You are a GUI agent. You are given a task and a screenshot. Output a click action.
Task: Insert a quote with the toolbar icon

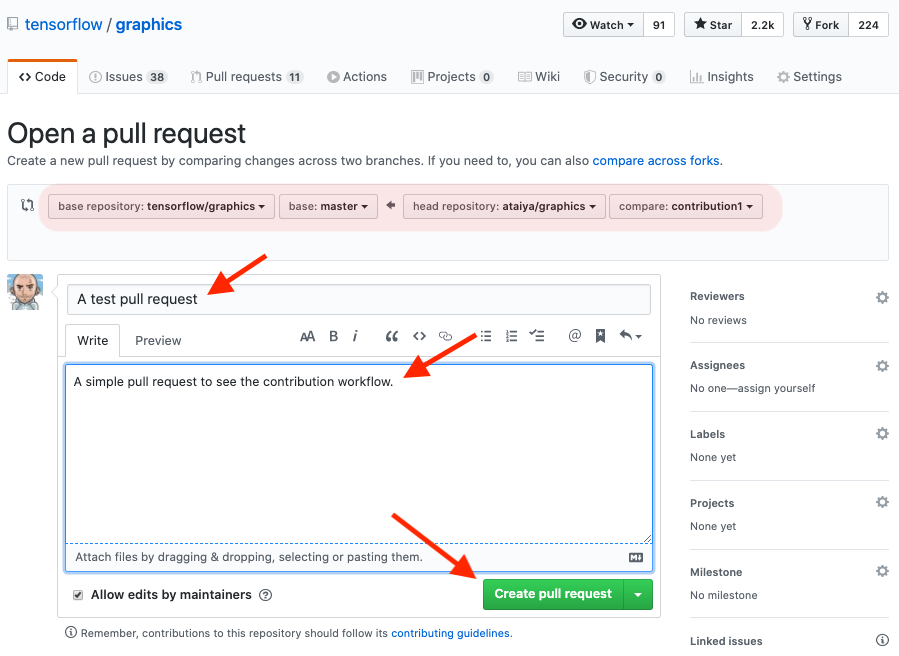(x=392, y=337)
